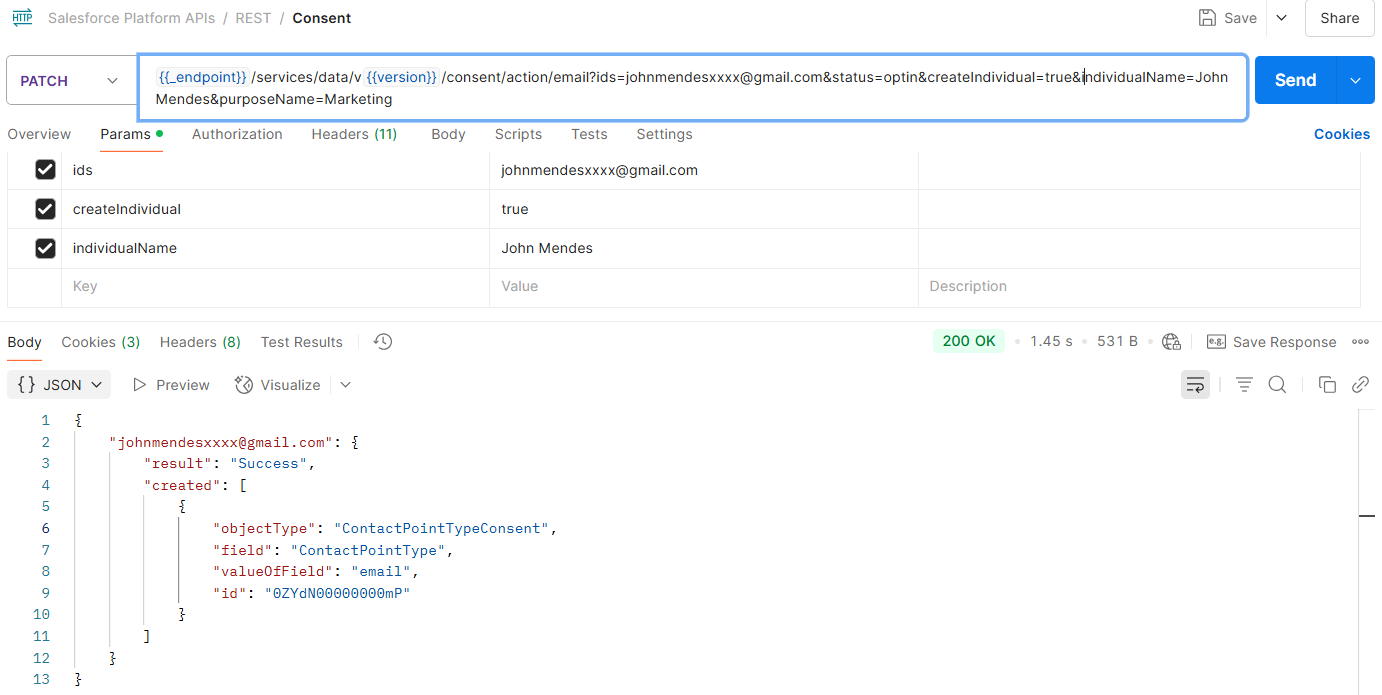Click Save Response button text
Viewport: 1382px width, 695px height.
coord(1284,342)
